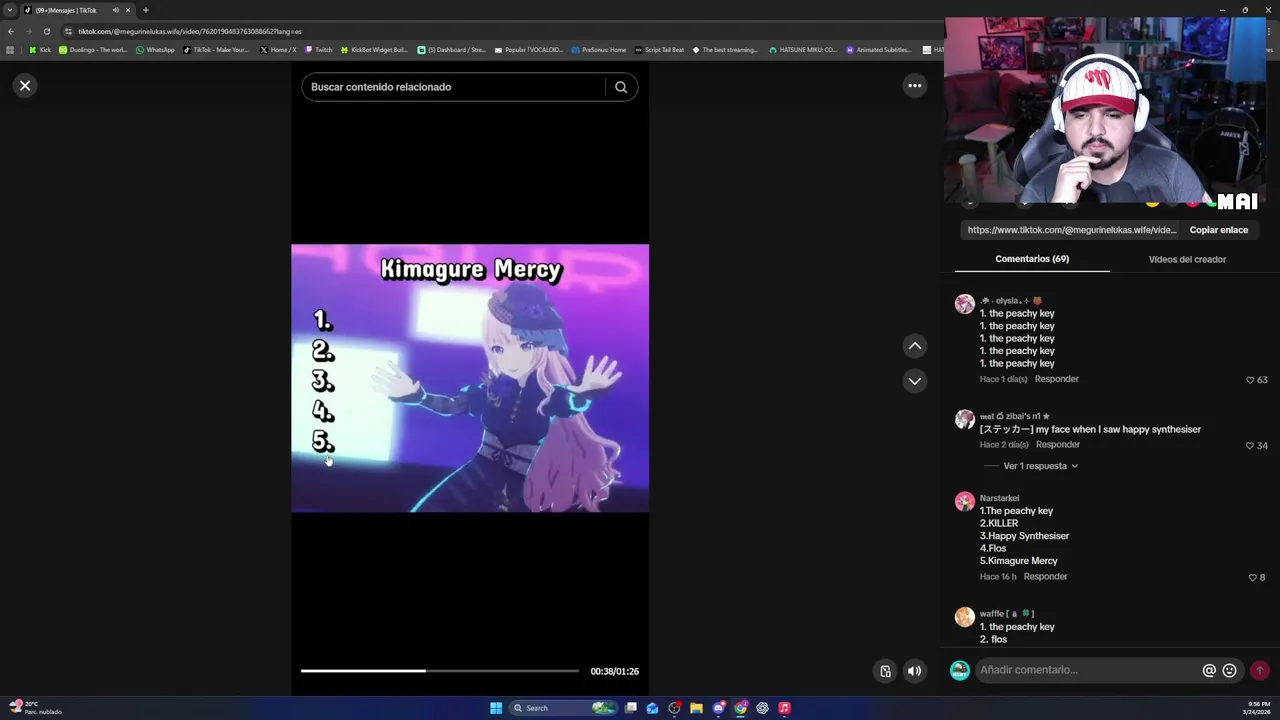Go back in browser
The width and height of the screenshot is (1280, 720).
tap(10, 31)
